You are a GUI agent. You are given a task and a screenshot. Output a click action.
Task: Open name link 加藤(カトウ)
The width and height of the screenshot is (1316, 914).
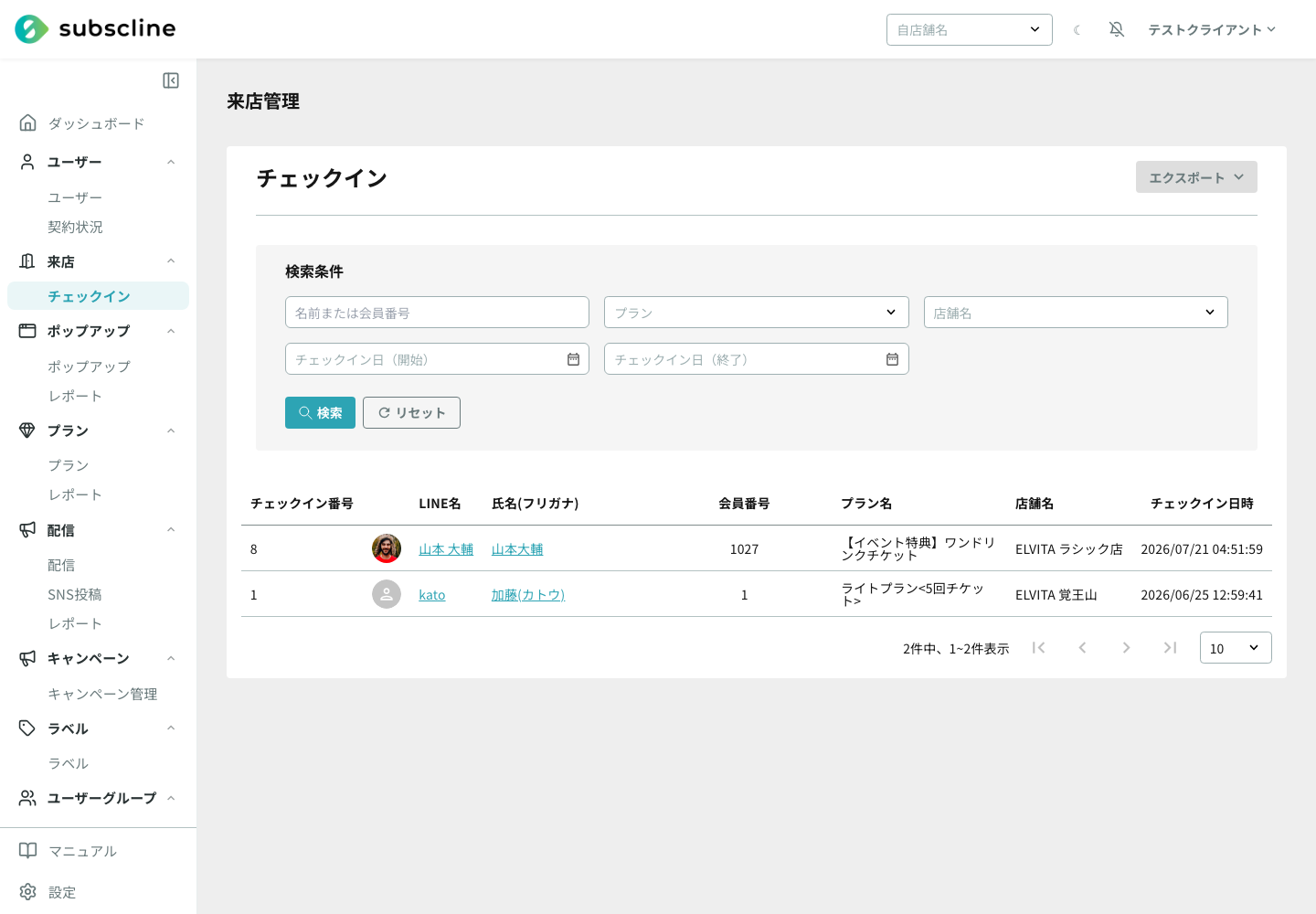click(528, 595)
